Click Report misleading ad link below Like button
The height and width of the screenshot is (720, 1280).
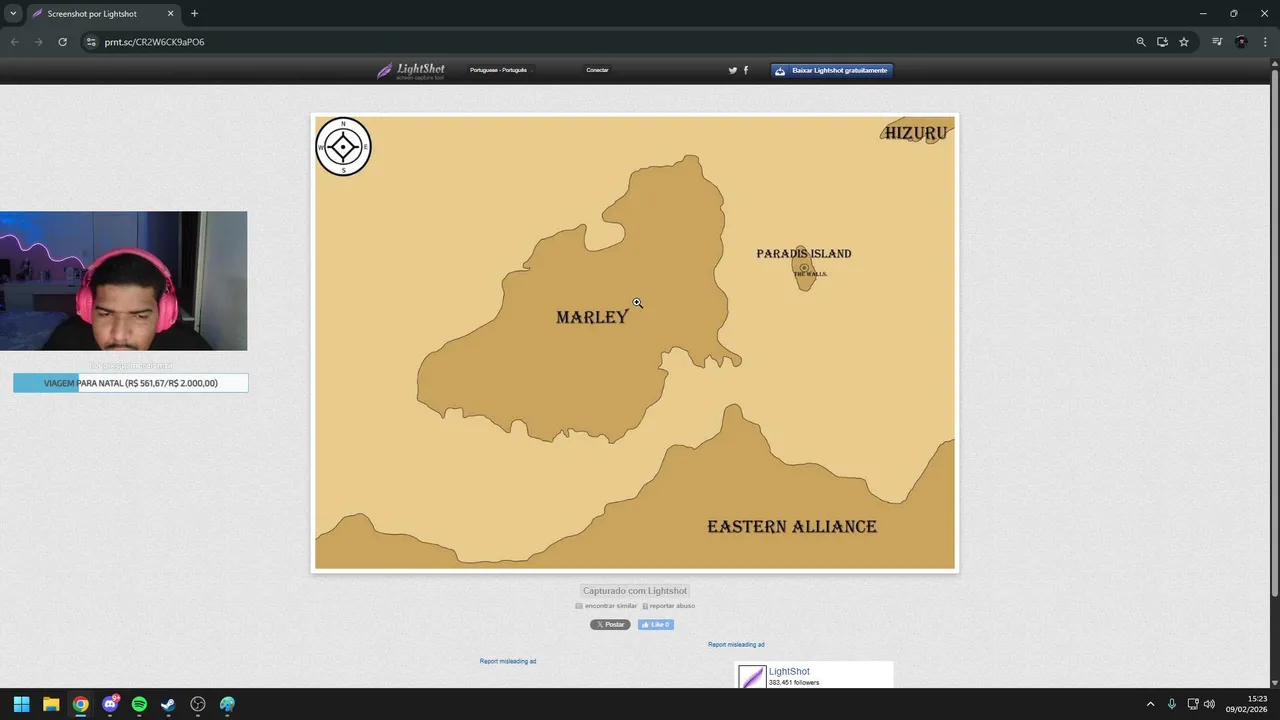736,645
